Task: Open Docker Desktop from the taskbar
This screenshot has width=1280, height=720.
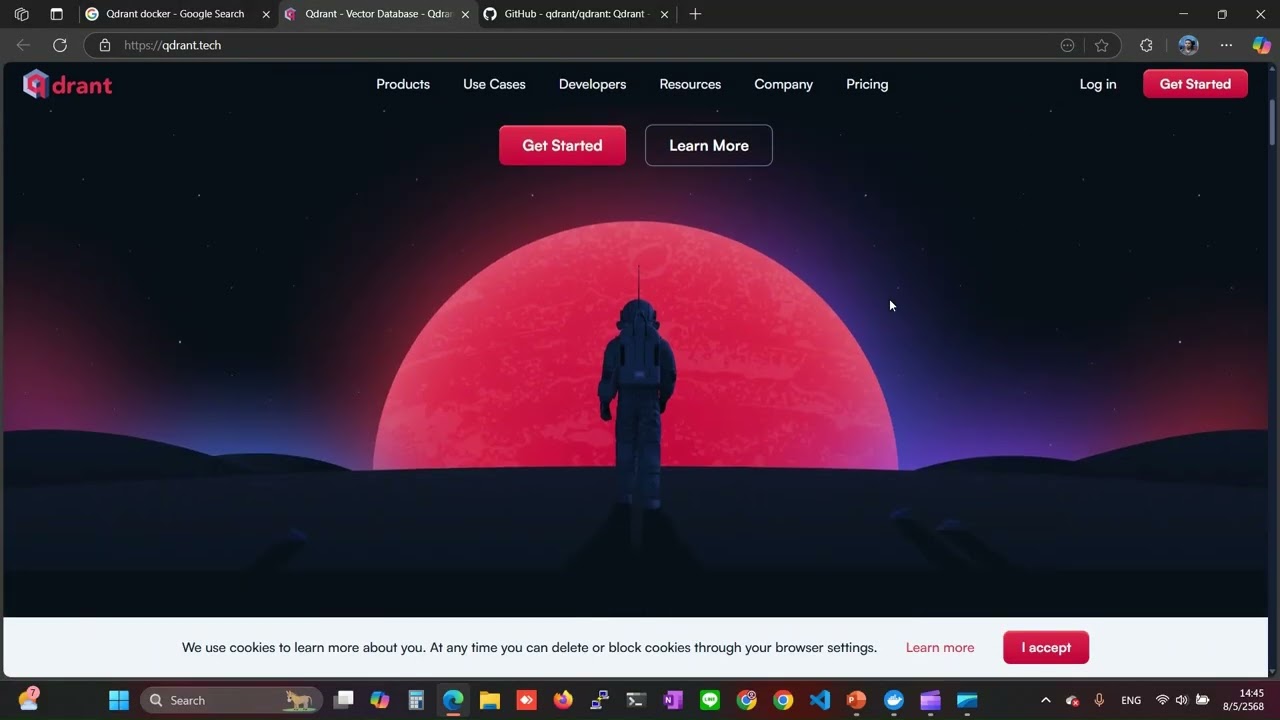Action: tap(894, 700)
